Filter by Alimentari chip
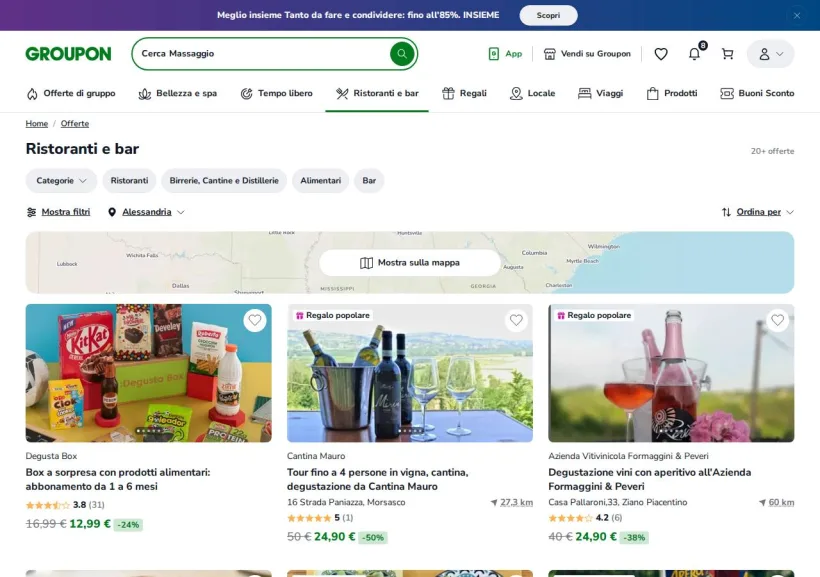Viewport: 820px width, 577px height. 321,180
